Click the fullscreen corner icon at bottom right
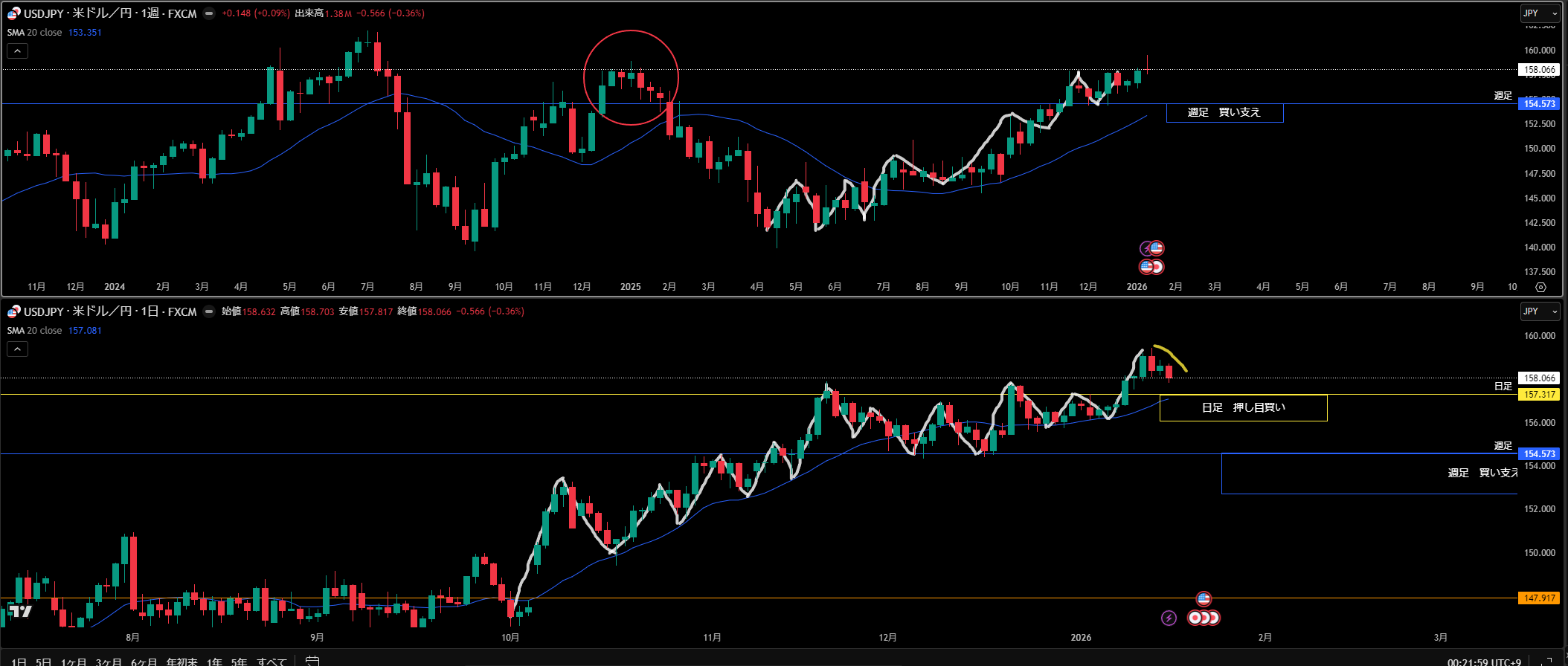Screen dimensions: 1568x666 pyautogui.click(x=1549, y=661)
